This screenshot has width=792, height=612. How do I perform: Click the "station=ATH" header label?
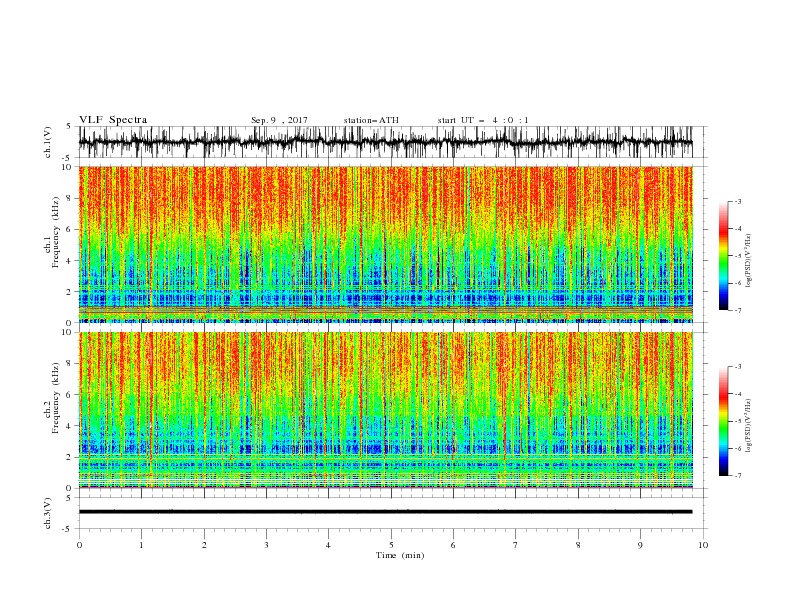[x=371, y=120]
